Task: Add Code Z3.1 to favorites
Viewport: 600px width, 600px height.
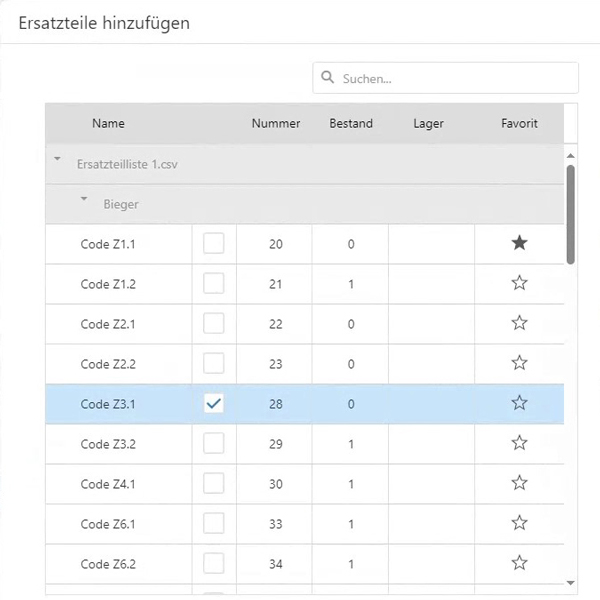Action: pos(519,403)
